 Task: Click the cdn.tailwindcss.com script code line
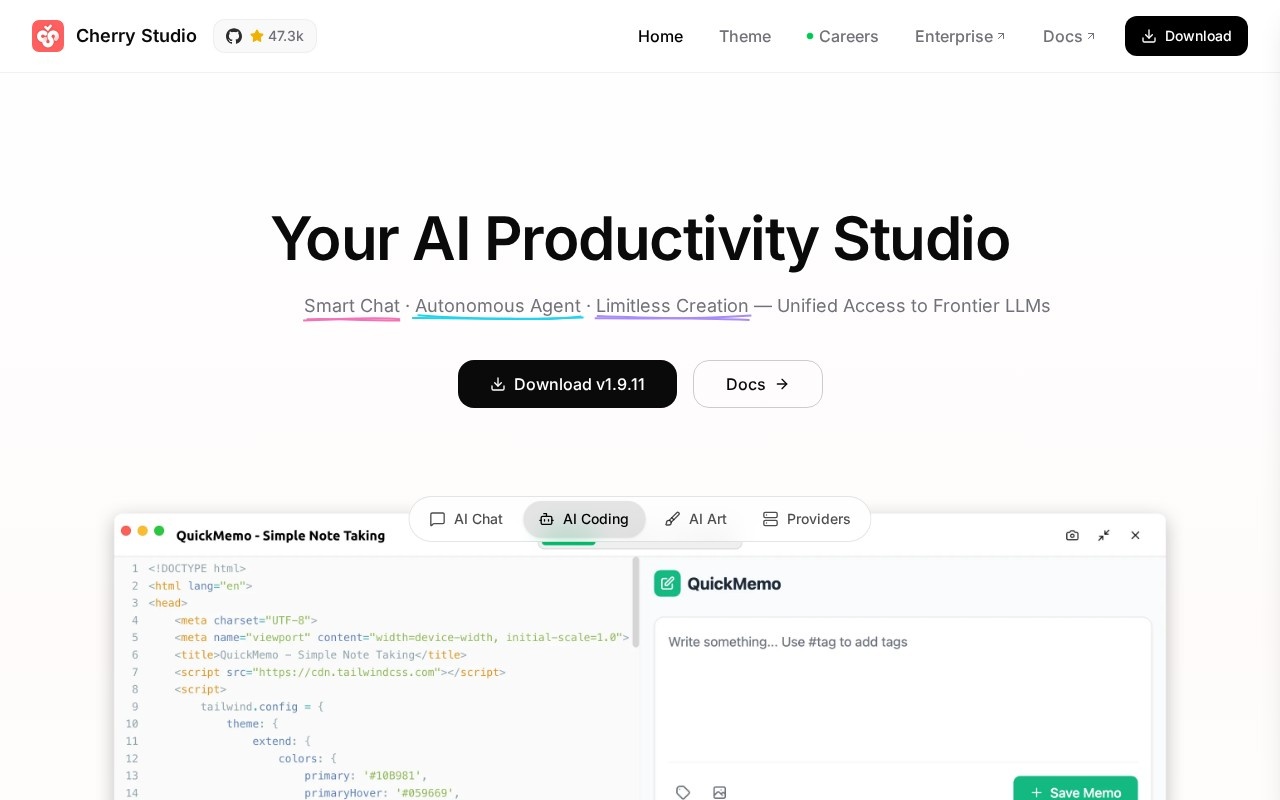point(340,672)
